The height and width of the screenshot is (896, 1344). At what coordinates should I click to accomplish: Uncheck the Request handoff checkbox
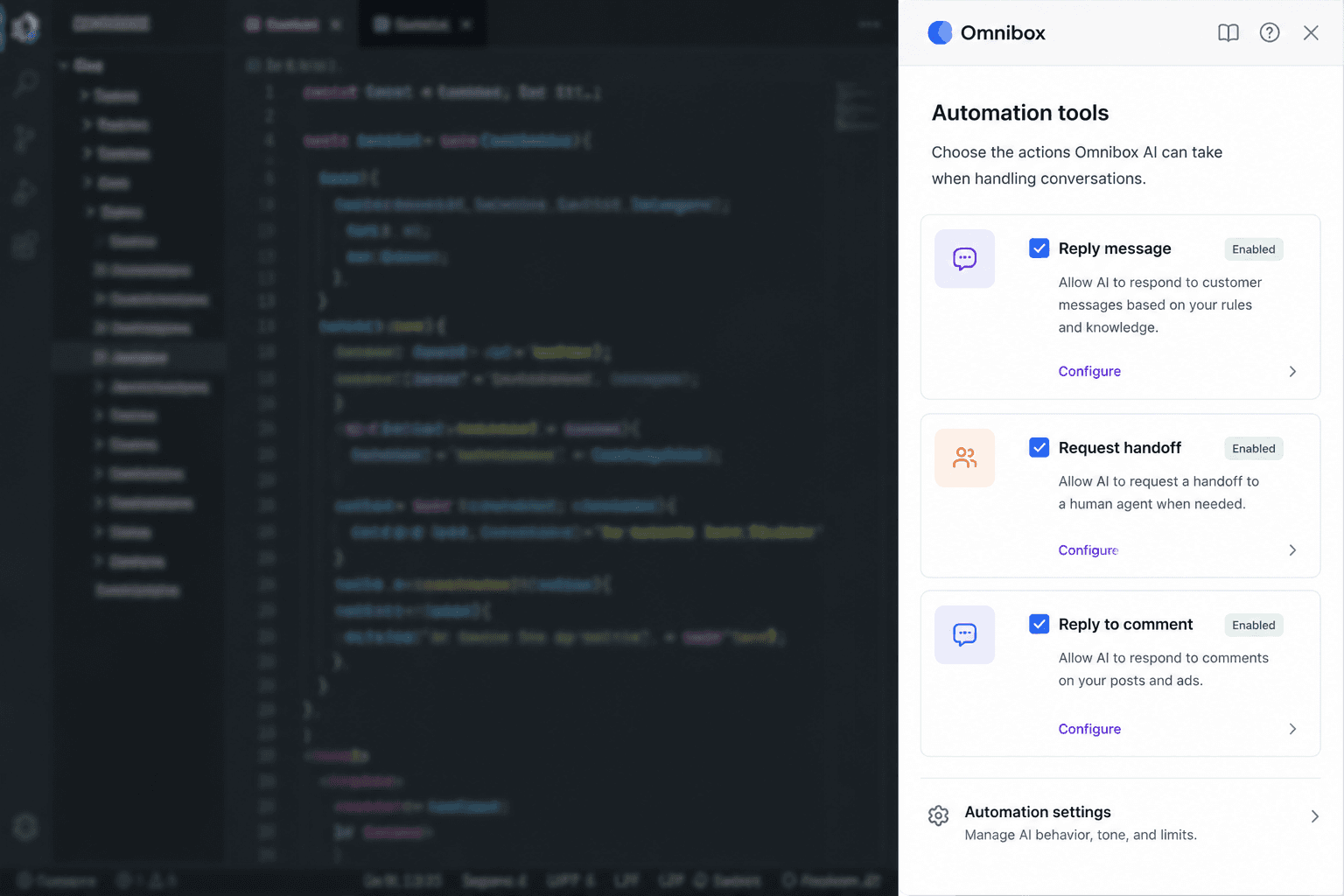1039,448
